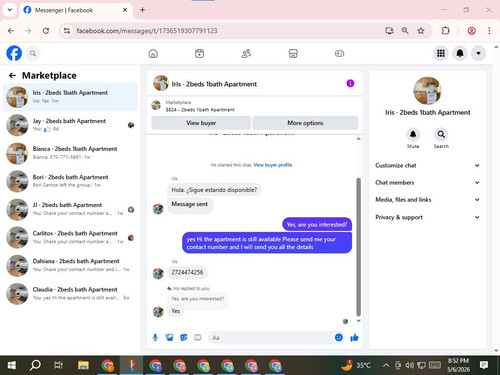Go to the Home feed icon
This screenshot has width=500, height=375.
click(153, 53)
